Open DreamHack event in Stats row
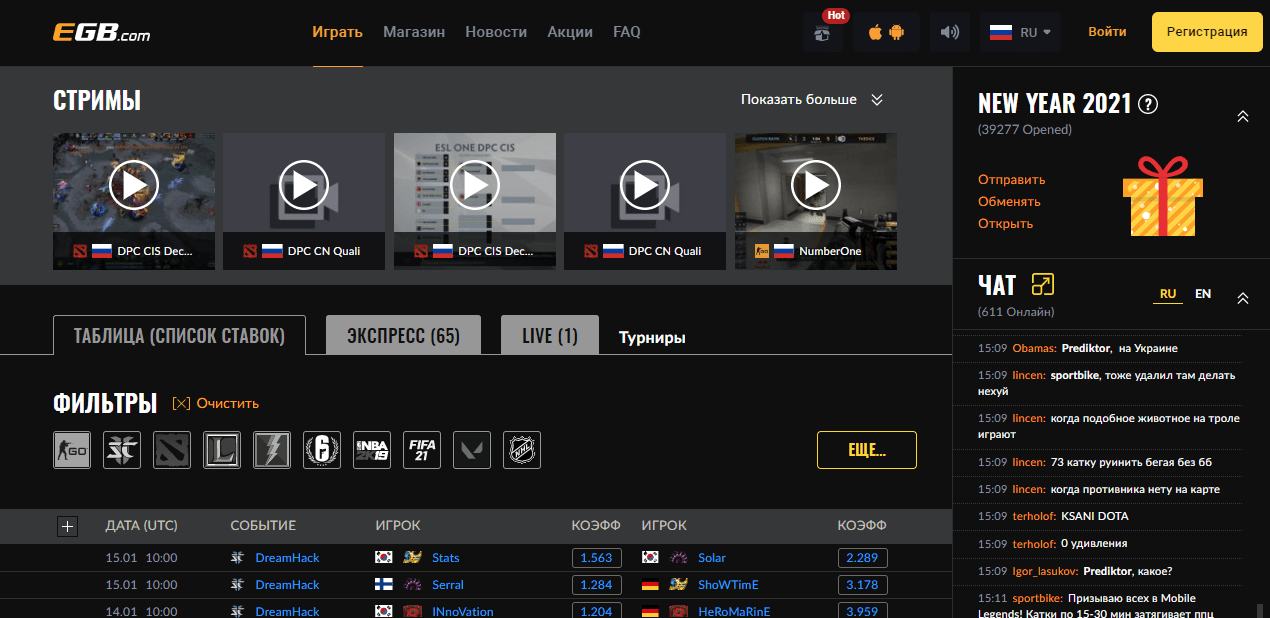The width and height of the screenshot is (1270, 618). (288, 558)
